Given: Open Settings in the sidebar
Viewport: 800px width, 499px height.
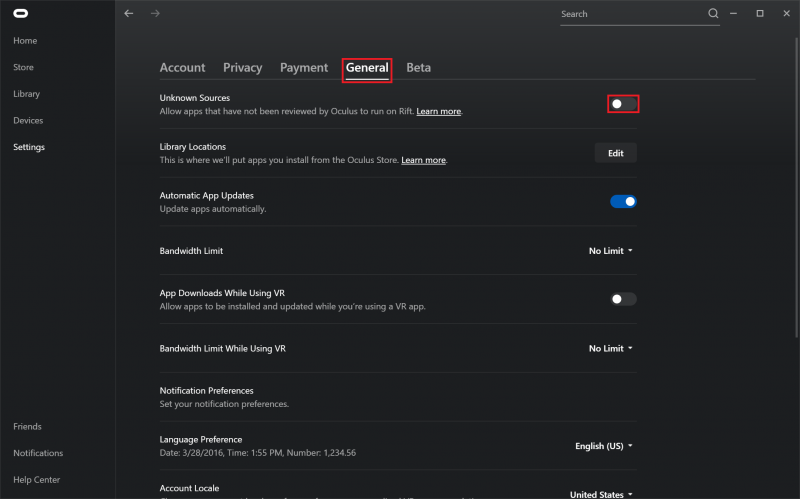Looking at the screenshot, I should point(29,147).
